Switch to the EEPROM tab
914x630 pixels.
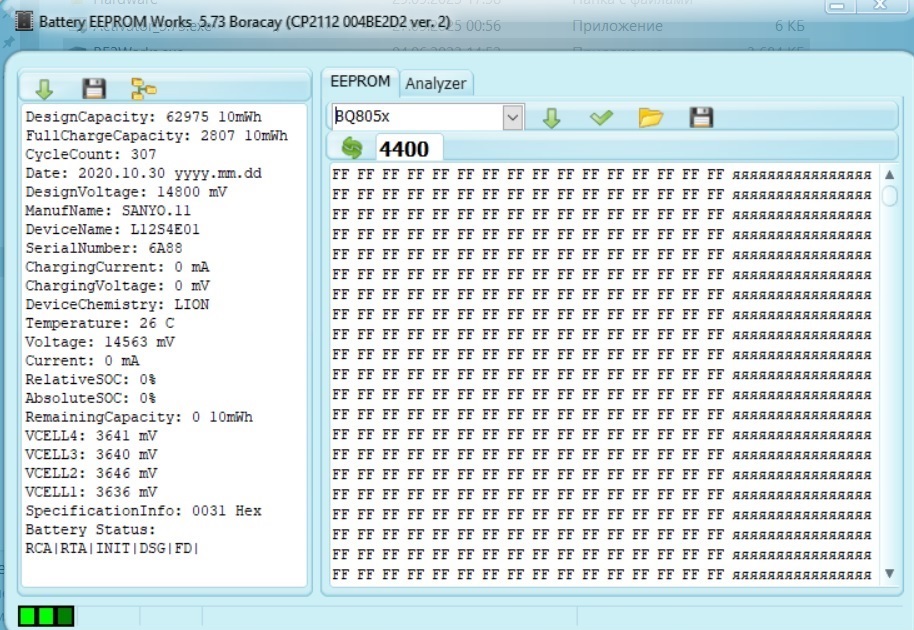point(360,82)
